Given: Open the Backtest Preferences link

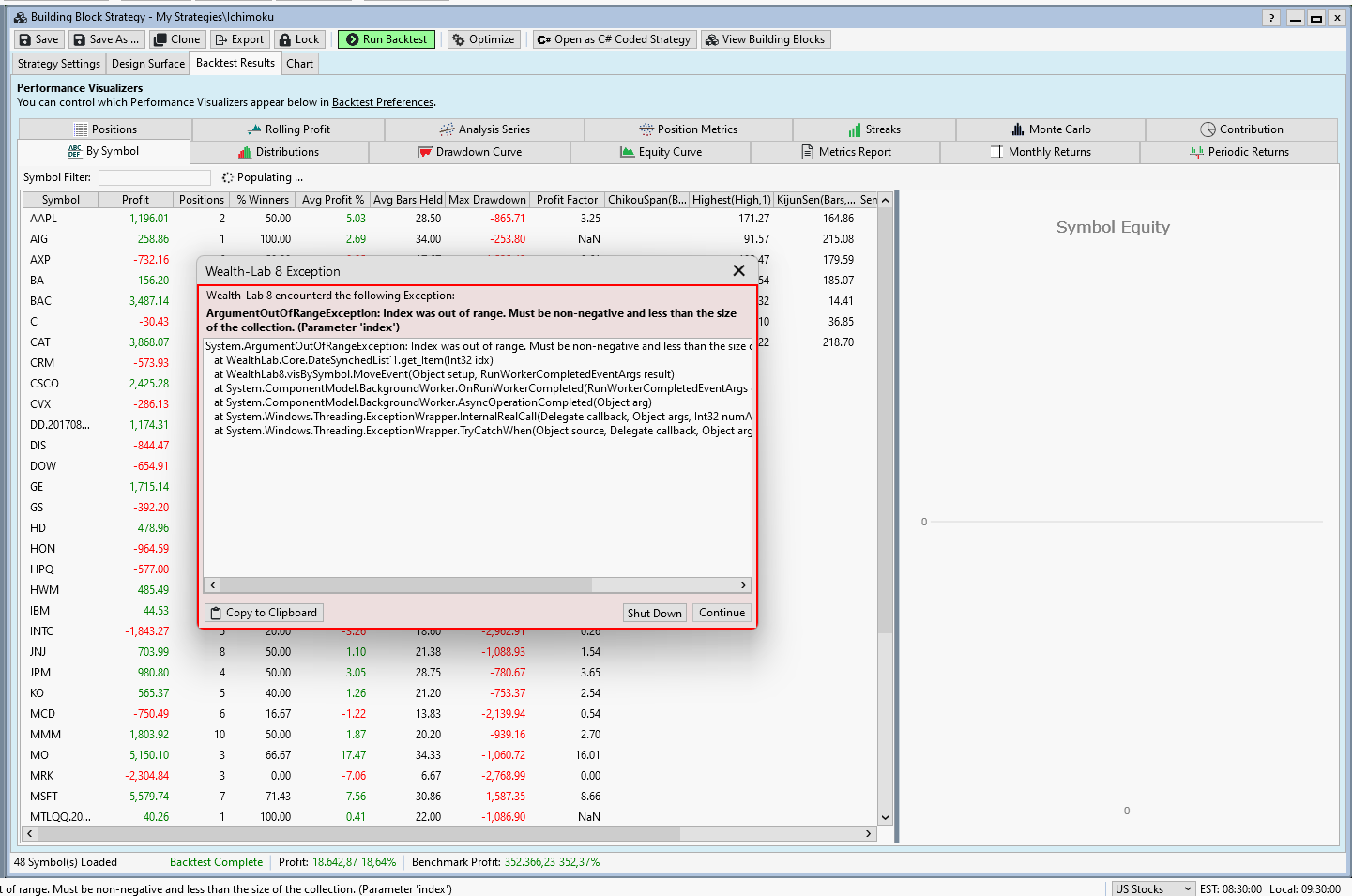Looking at the screenshot, I should (x=383, y=102).
